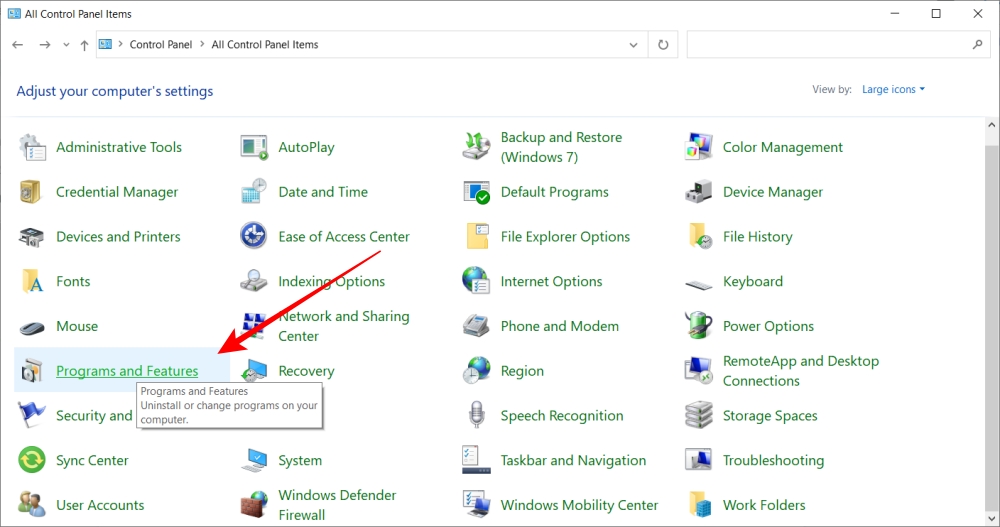Click the Troubleshooting icon
Viewport: 1000px width, 527px height.
pos(698,460)
